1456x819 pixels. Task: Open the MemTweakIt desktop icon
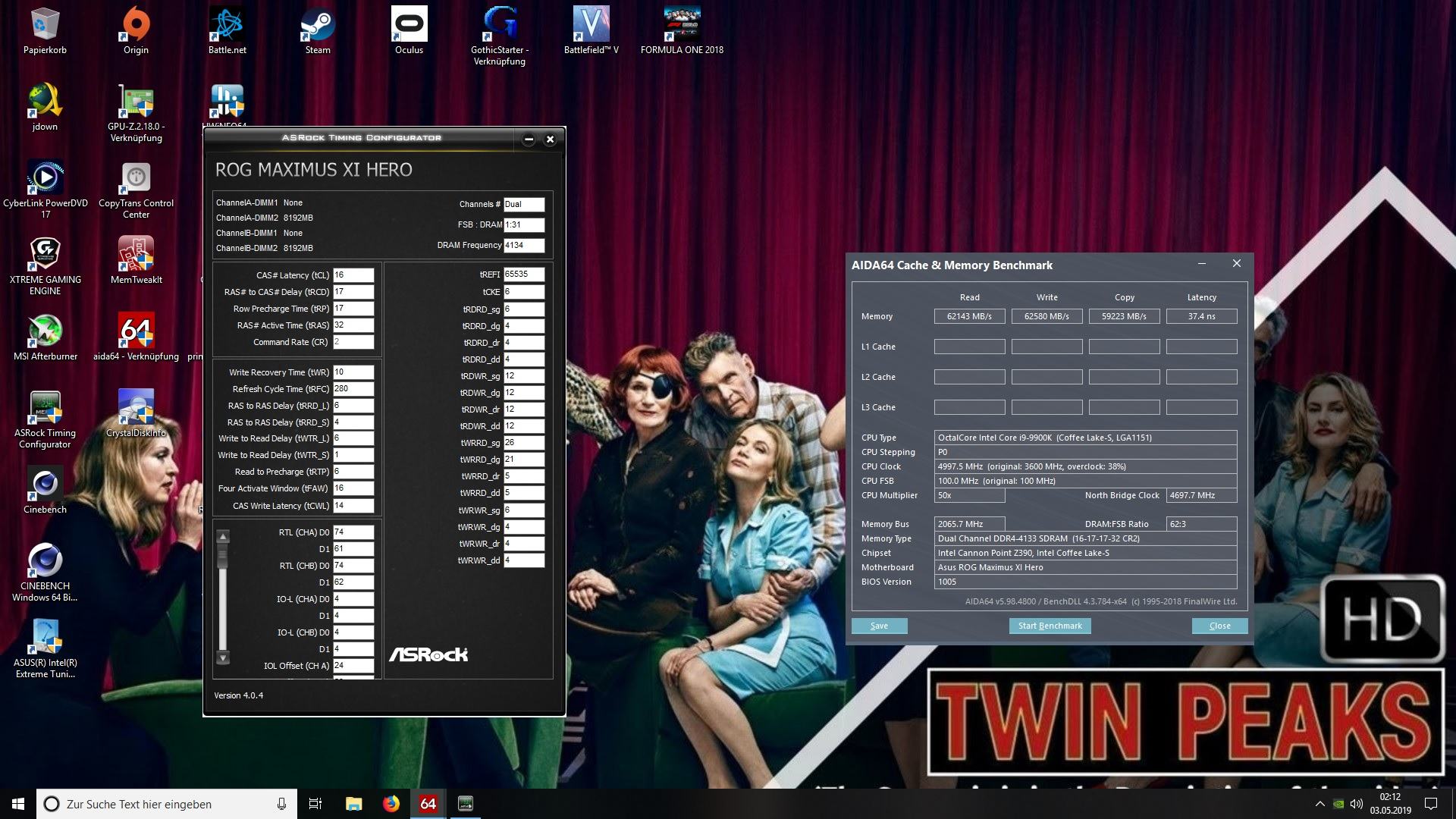click(x=136, y=261)
